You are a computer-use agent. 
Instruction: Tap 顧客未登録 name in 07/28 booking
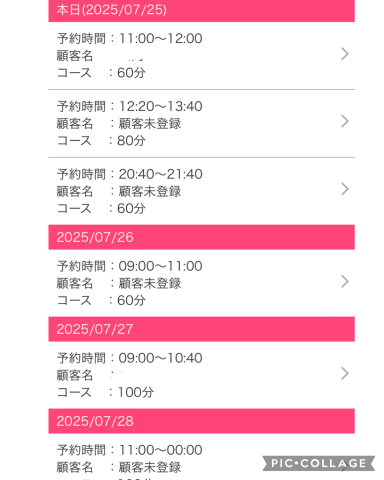(x=150, y=467)
